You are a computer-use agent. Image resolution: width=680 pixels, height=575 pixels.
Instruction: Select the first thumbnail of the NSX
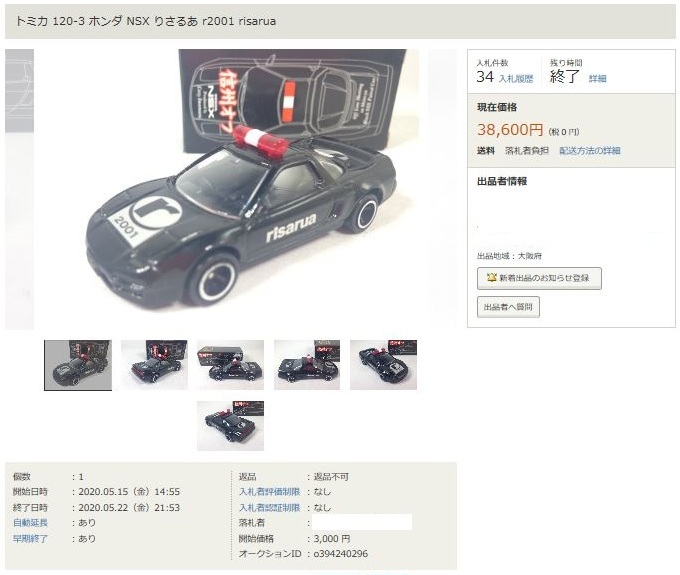point(78,365)
